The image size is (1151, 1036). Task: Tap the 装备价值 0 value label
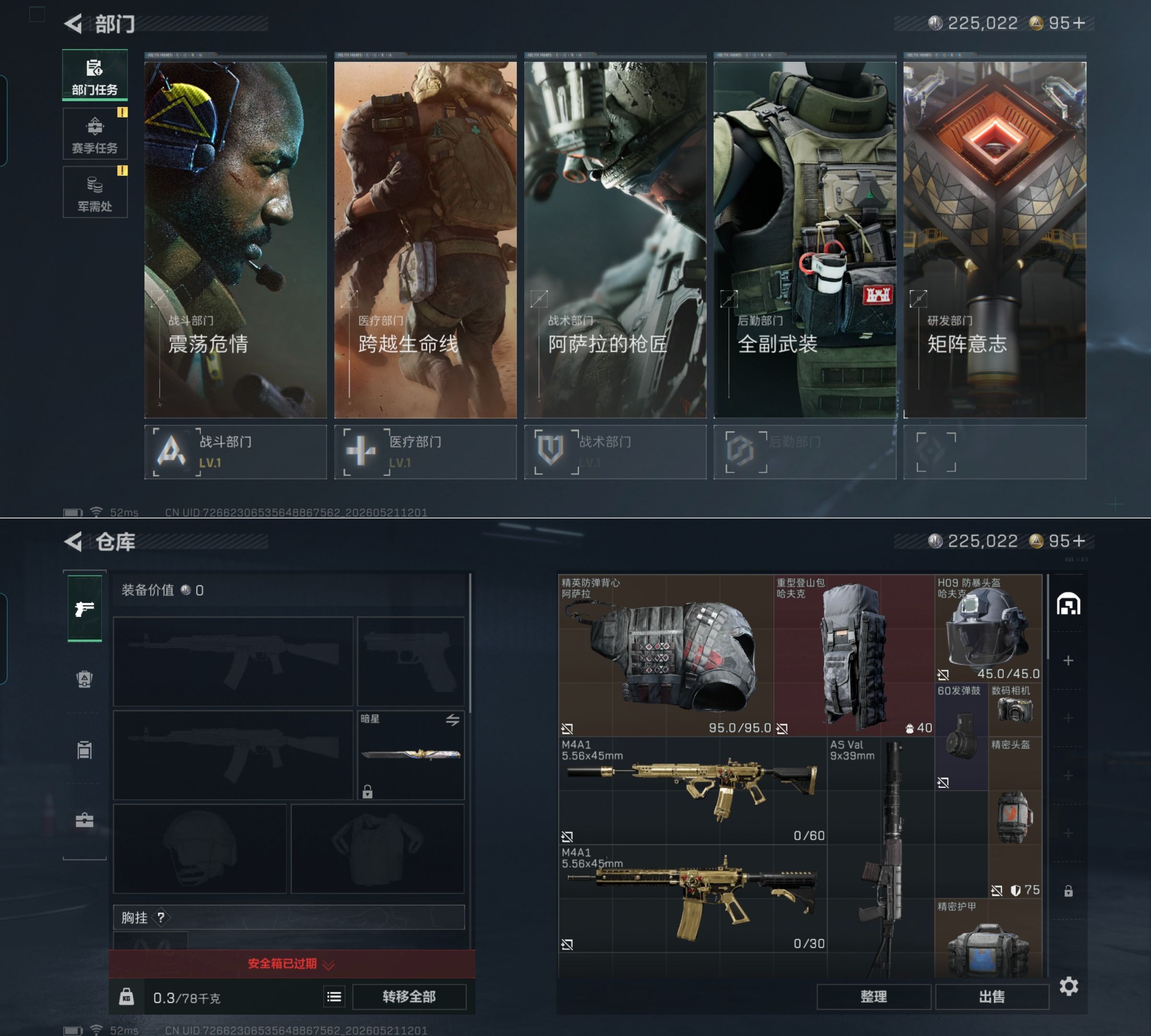(x=163, y=590)
